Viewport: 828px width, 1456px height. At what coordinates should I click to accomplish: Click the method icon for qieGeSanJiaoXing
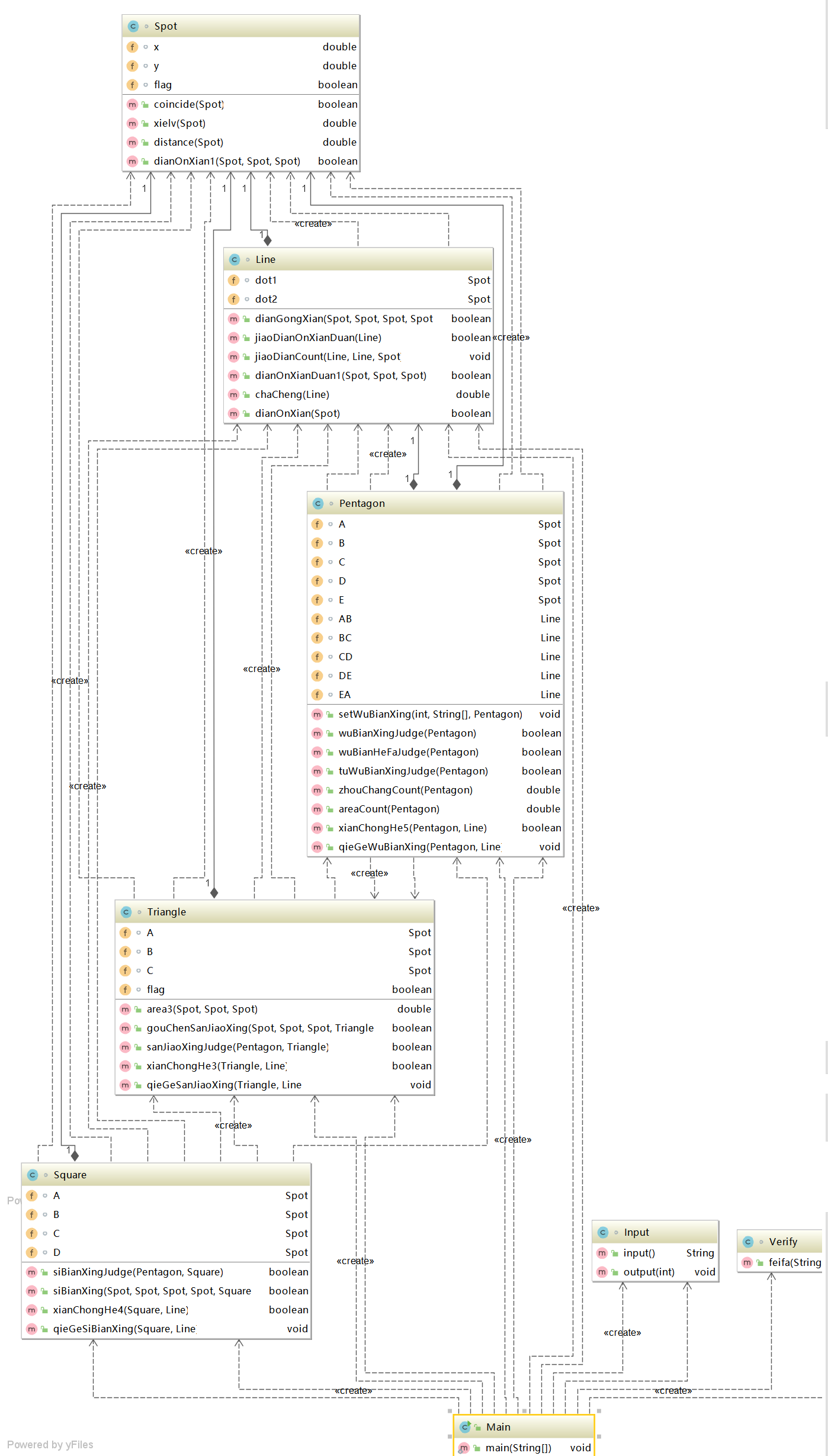coord(126,1085)
